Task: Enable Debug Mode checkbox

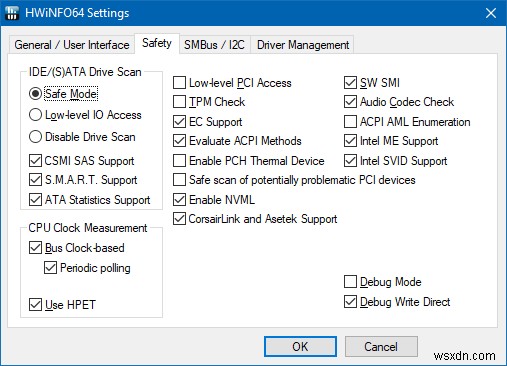Action: (350, 282)
